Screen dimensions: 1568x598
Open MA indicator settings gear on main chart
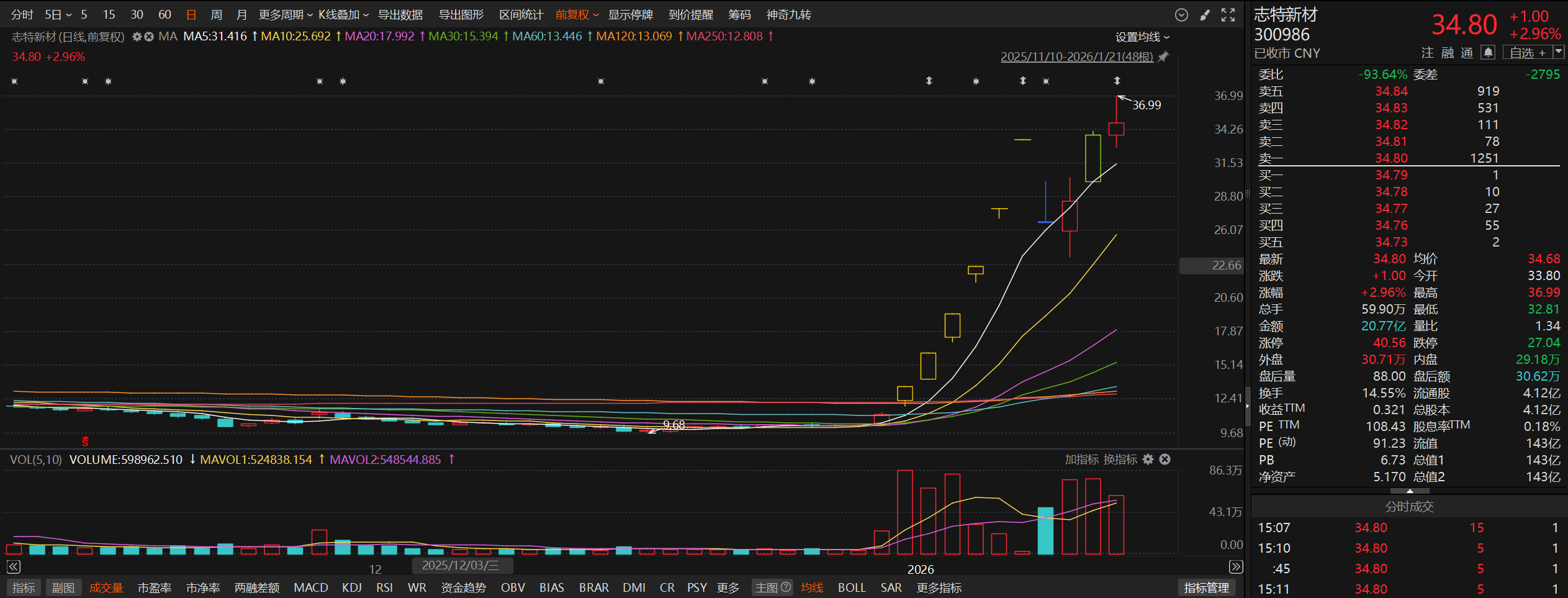point(137,37)
